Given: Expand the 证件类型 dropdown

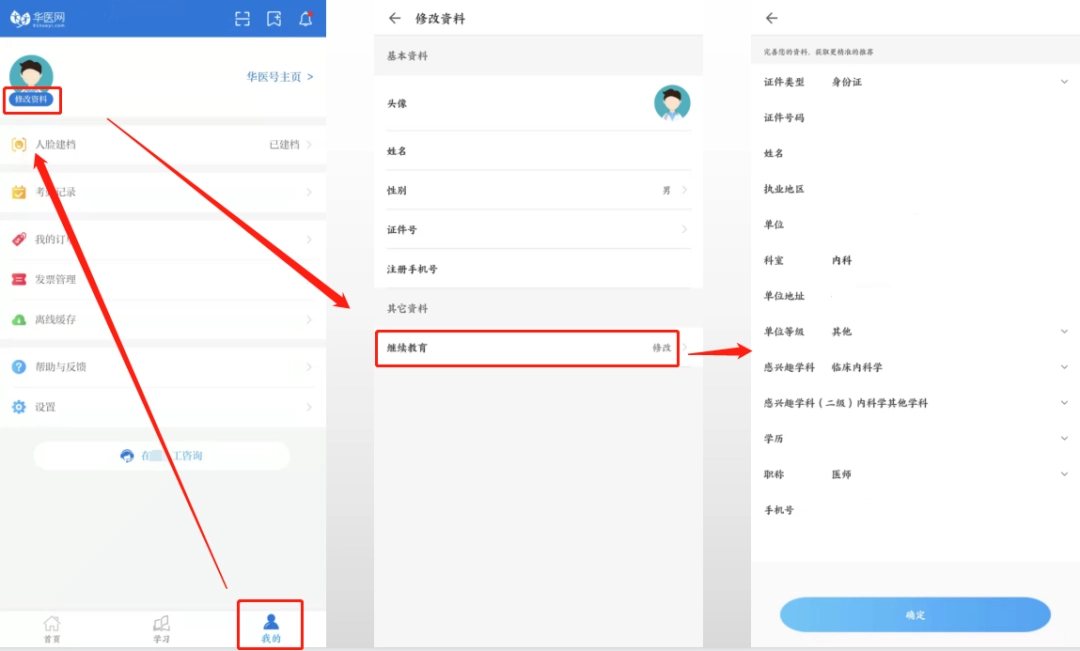Looking at the screenshot, I should point(1064,82).
